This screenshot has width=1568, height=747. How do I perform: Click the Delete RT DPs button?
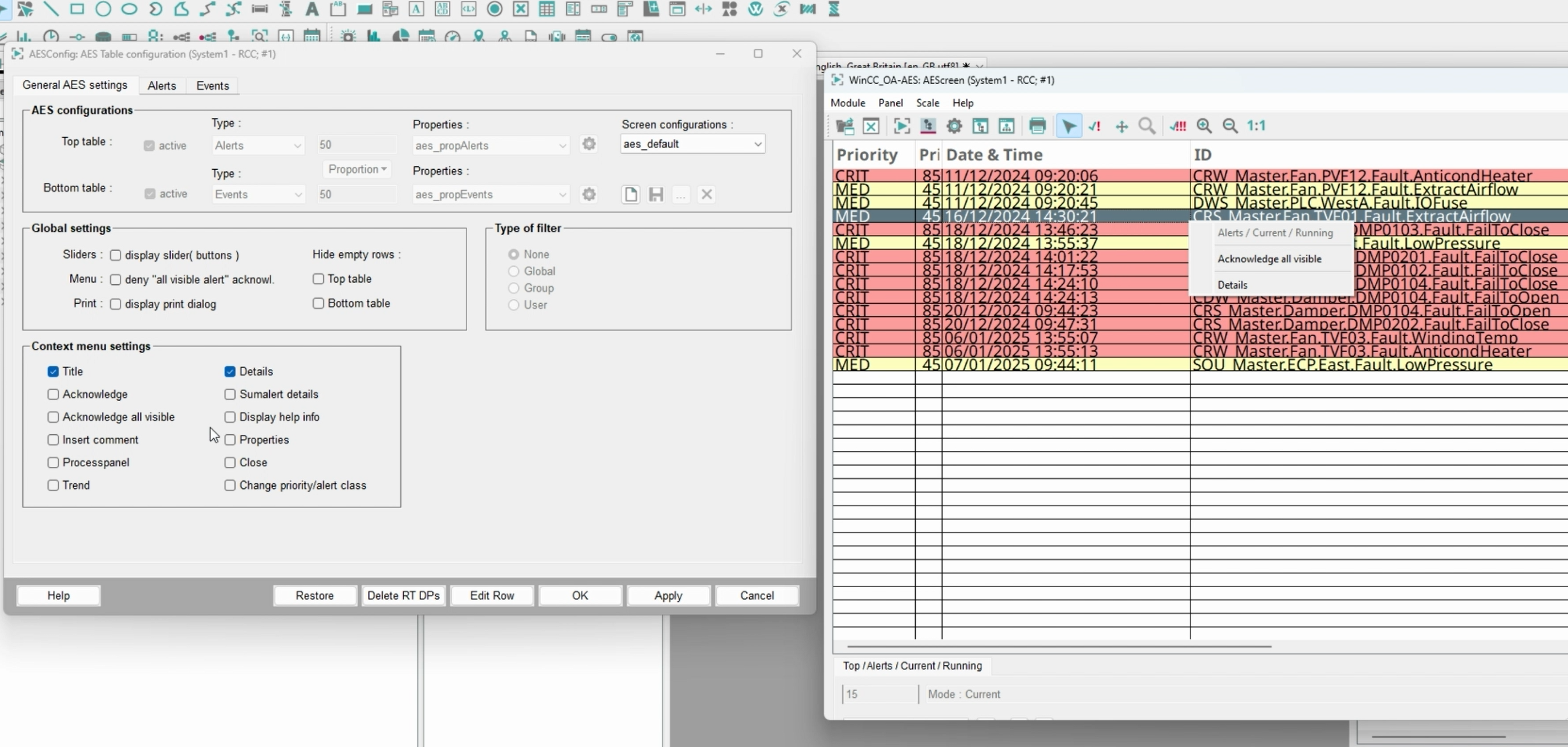click(x=403, y=595)
